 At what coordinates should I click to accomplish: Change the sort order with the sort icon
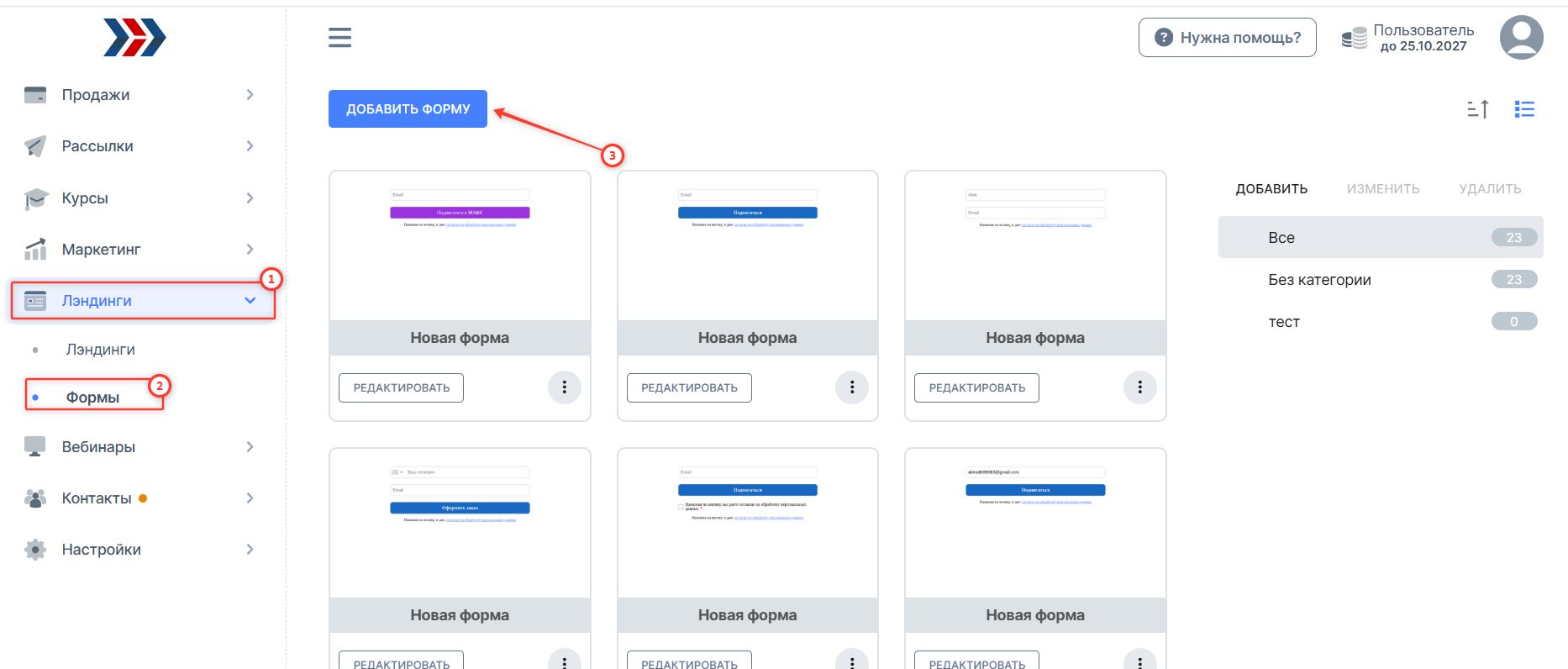coord(1478,109)
